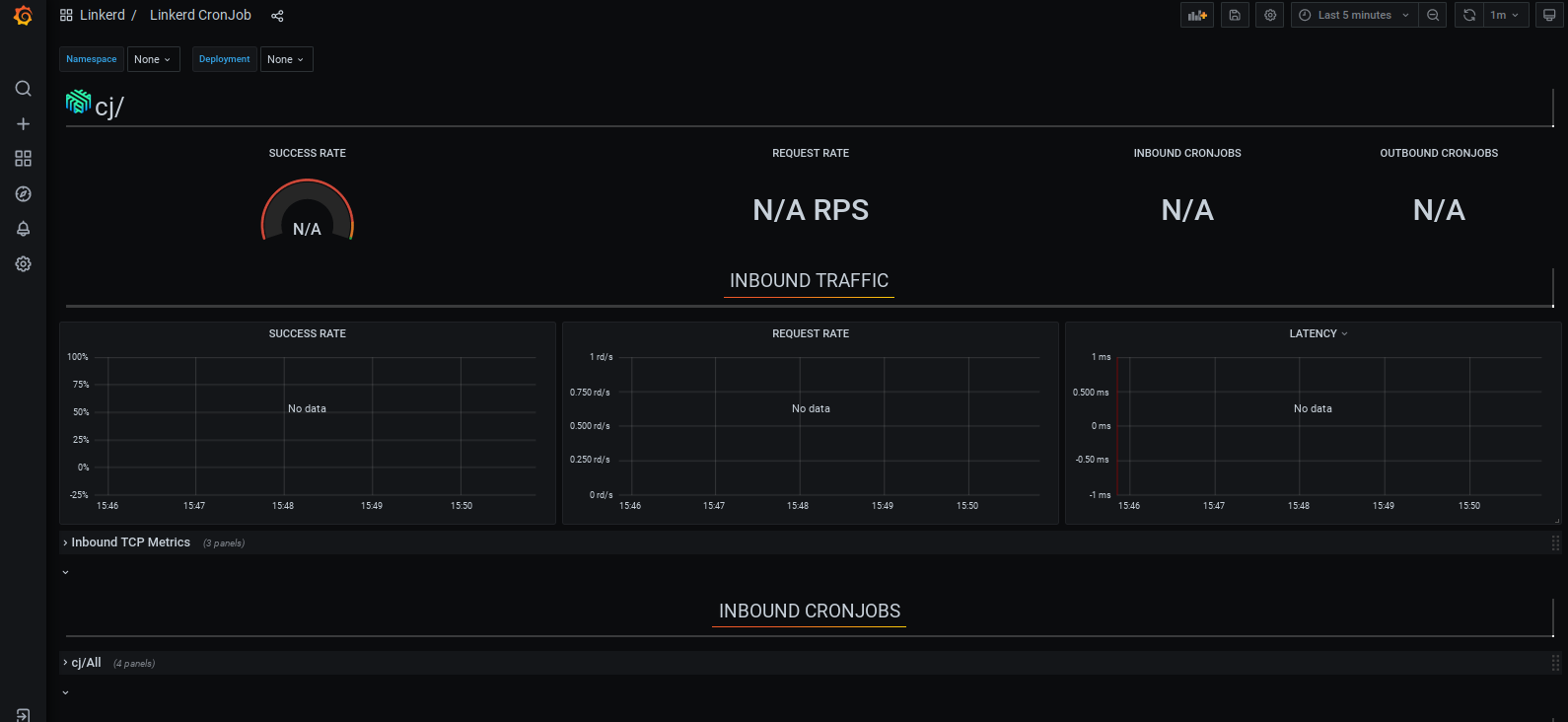Image resolution: width=1568 pixels, height=722 pixels.
Task: Open the Explore compass icon
Action: [23, 194]
